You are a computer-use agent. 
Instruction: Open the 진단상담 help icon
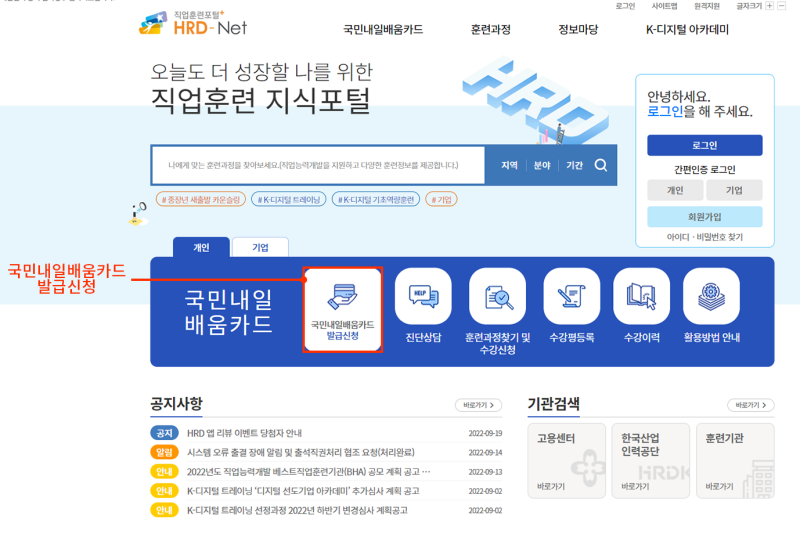(x=423, y=296)
